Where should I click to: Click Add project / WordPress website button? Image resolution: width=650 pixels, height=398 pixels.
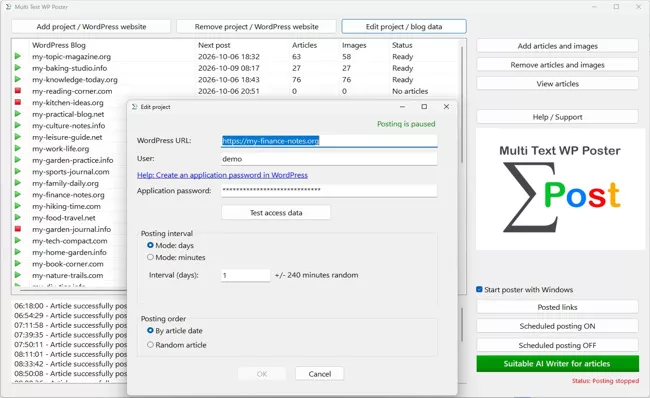91,27
